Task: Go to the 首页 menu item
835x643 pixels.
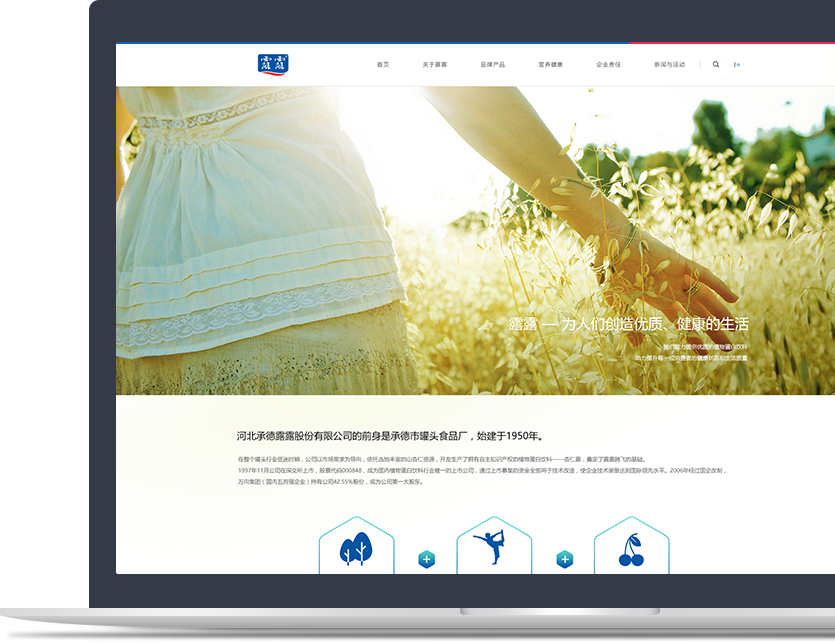Action: pos(383,65)
